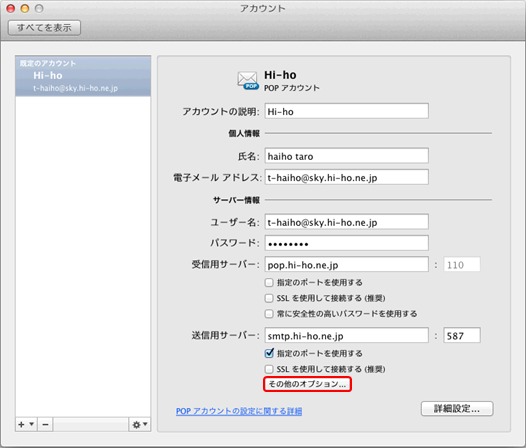The width and height of the screenshot is (526, 448).
Task: Click the yellow minimize window button
Action: click(x=25, y=8)
